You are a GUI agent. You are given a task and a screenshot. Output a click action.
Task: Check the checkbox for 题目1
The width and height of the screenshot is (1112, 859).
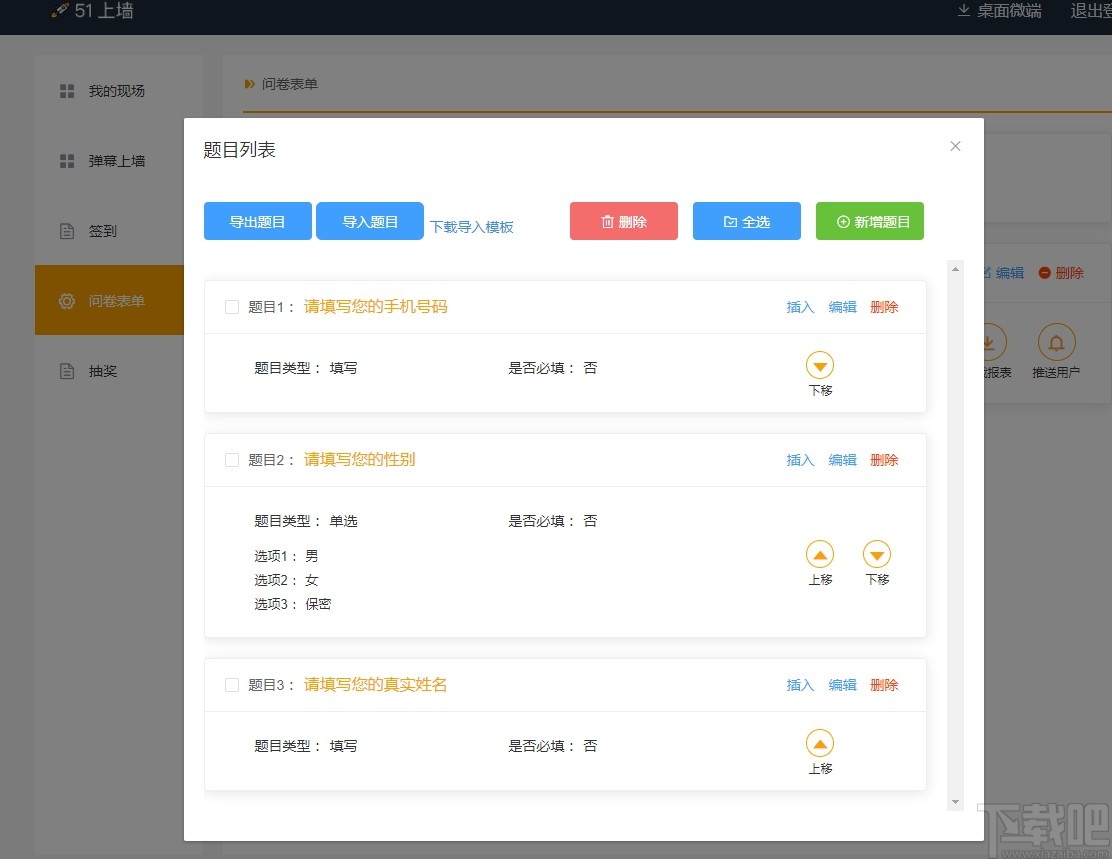[231, 307]
